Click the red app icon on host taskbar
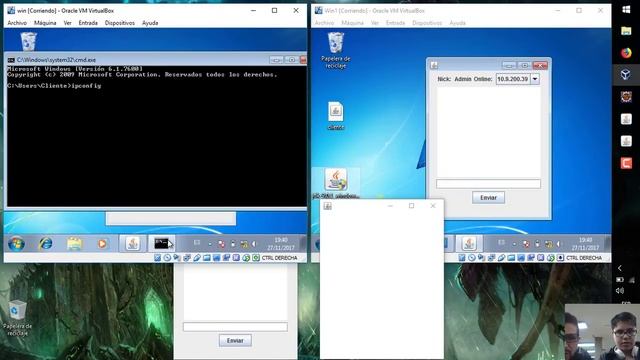Image resolution: width=640 pixels, height=360 pixels. point(626,163)
